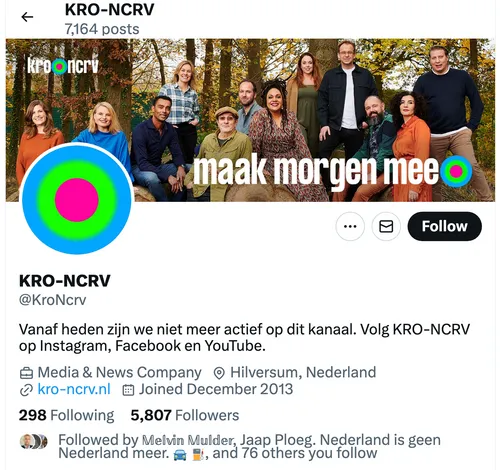Open the kro-ncrv.nl website link
This screenshot has height=470, width=500.
[x=74, y=389]
